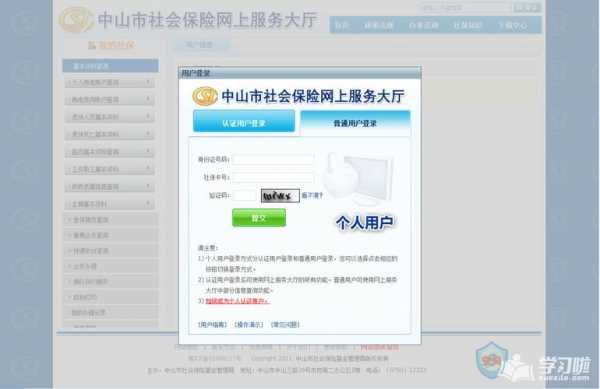Expand the eighth sidebar row's dropdown arrow
This screenshot has width=600, height=389.
pyautogui.click(x=148, y=204)
